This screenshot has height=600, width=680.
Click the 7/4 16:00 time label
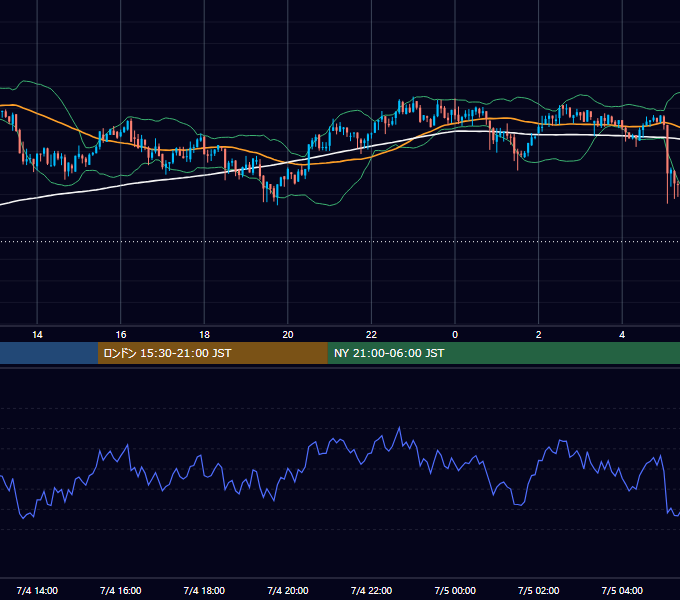[121, 590]
